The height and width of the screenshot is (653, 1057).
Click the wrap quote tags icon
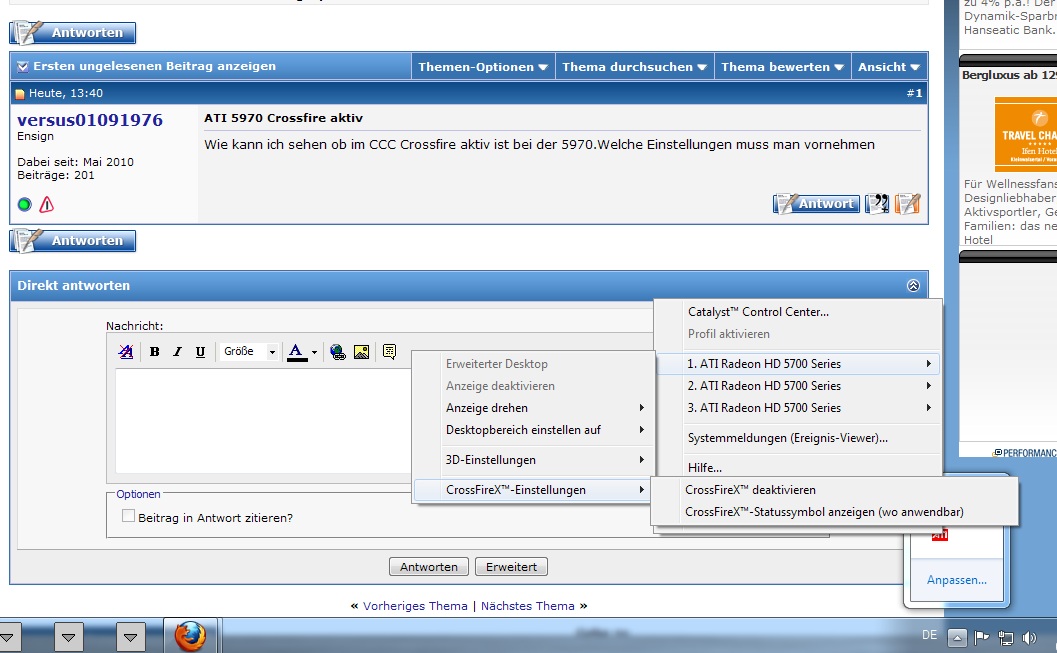(x=389, y=351)
